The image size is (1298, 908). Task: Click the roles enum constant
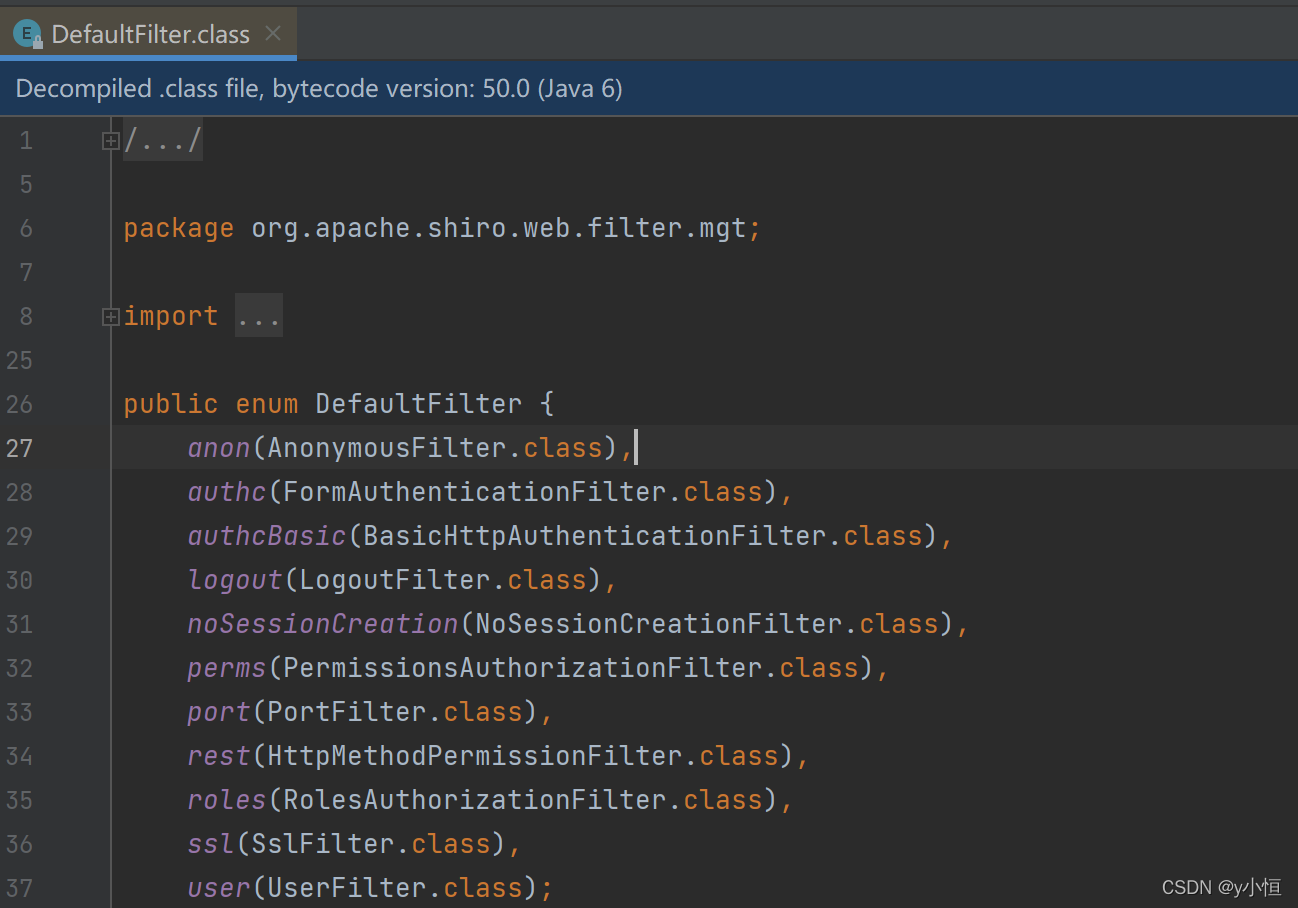[227, 800]
